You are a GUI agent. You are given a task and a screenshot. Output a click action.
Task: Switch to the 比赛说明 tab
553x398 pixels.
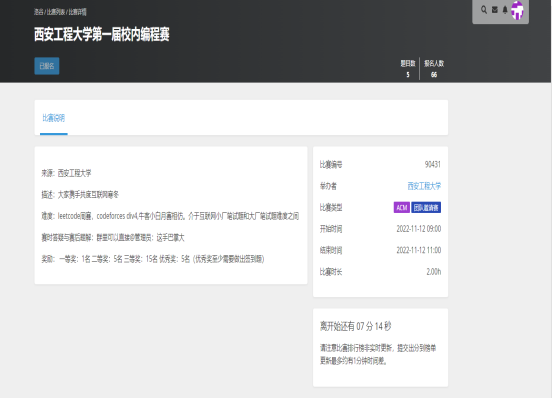pos(54,118)
